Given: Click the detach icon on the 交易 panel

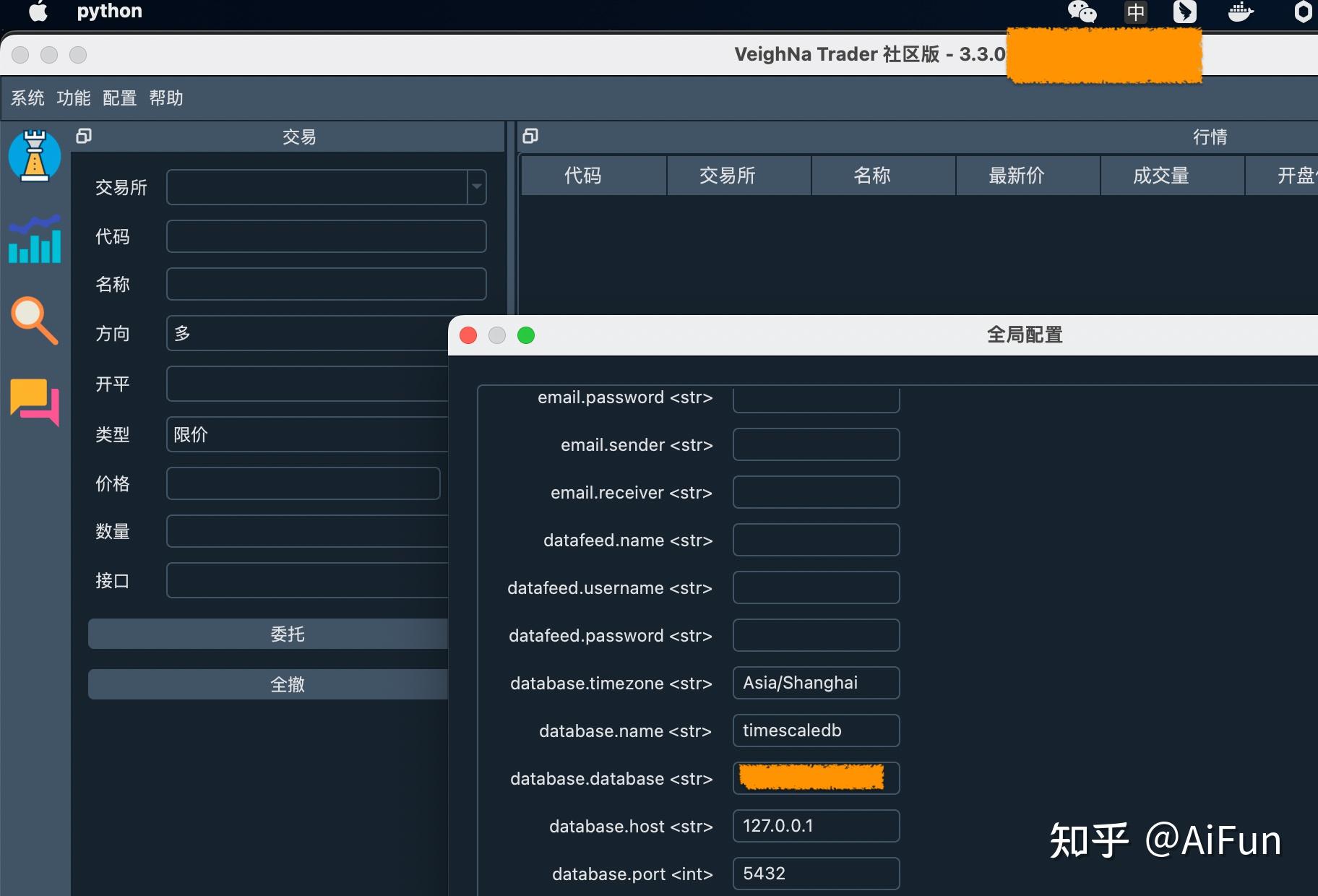Looking at the screenshot, I should click(84, 137).
